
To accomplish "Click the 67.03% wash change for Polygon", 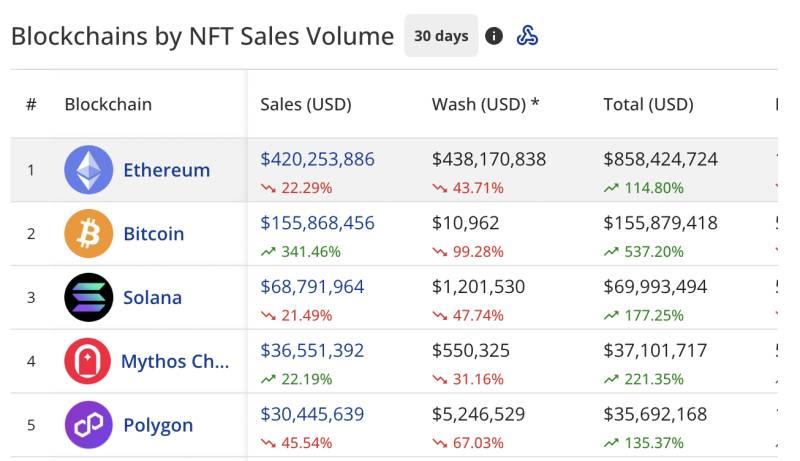I will coord(468,443).
